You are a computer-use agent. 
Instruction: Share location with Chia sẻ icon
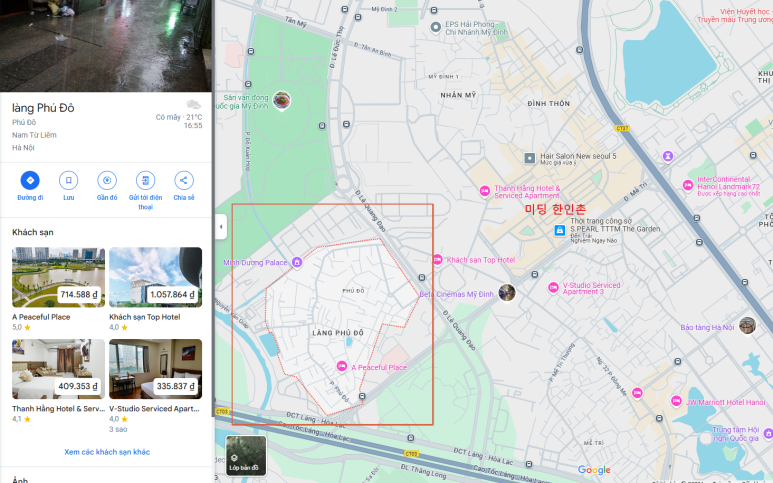pos(184,181)
